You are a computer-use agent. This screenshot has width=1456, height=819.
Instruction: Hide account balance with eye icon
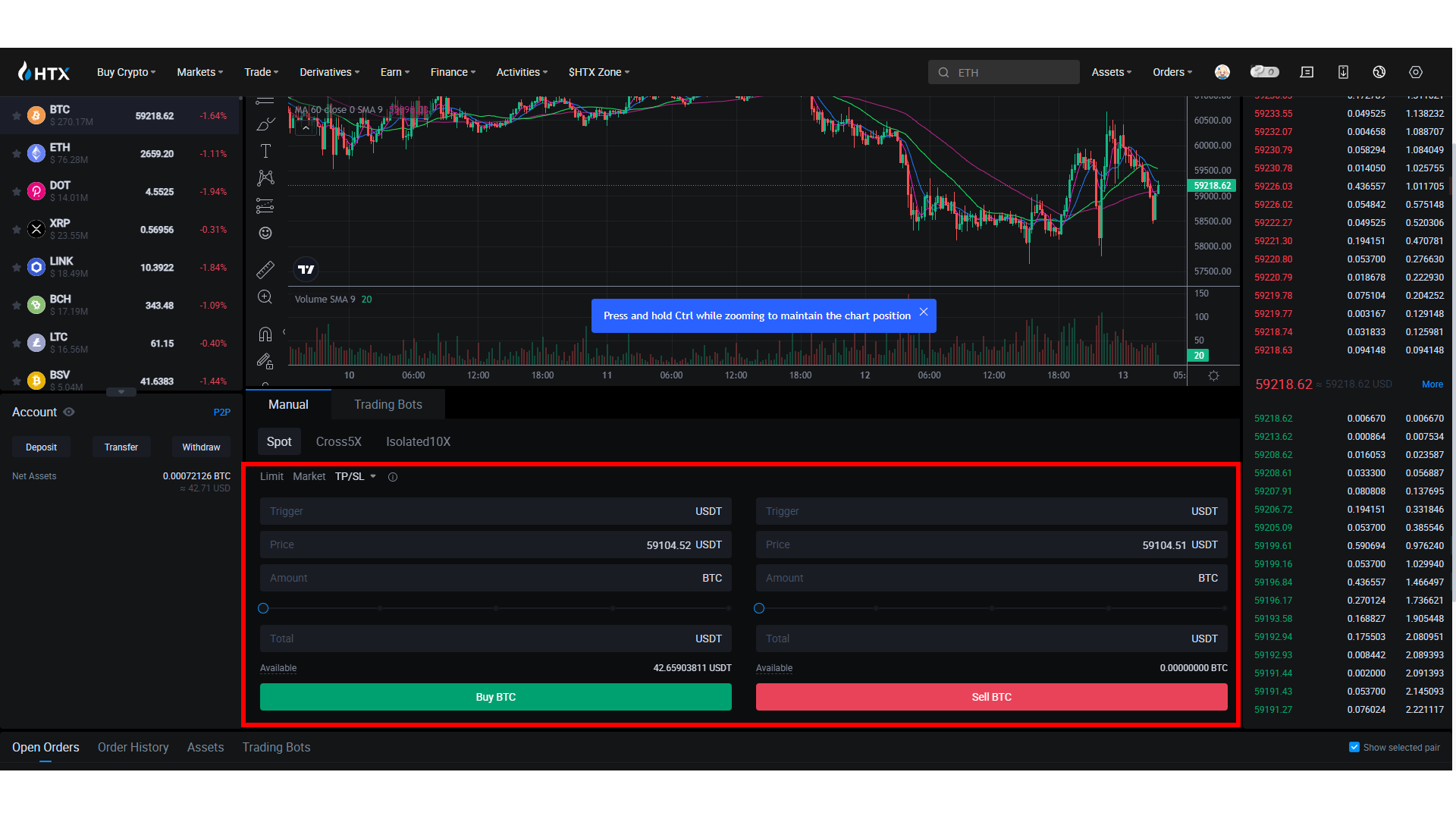click(x=69, y=412)
